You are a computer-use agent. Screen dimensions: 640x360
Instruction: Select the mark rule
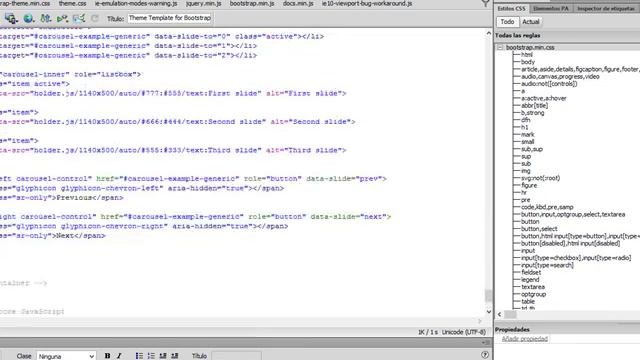click(x=527, y=135)
